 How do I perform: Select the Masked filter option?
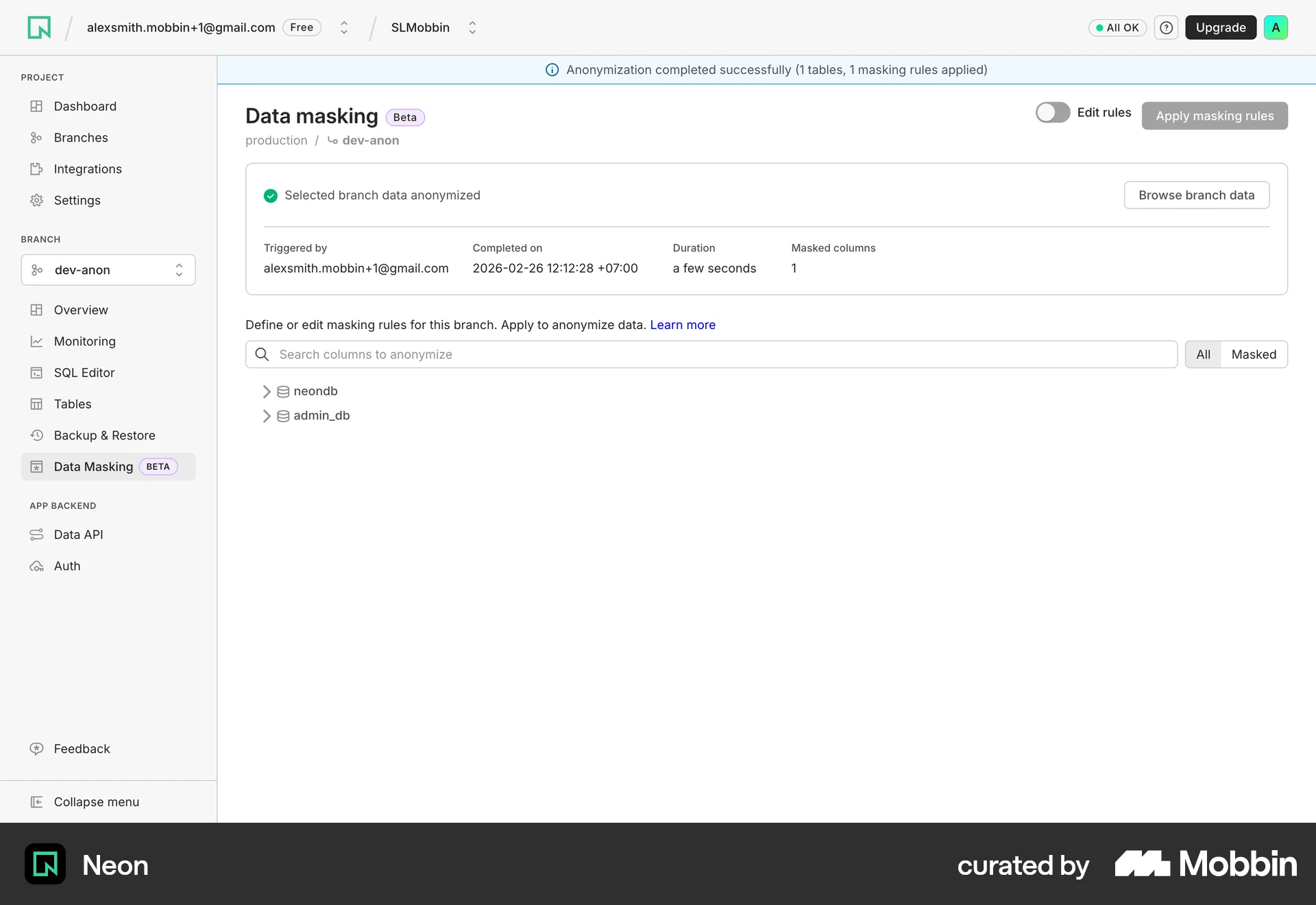pos(1254,354)
